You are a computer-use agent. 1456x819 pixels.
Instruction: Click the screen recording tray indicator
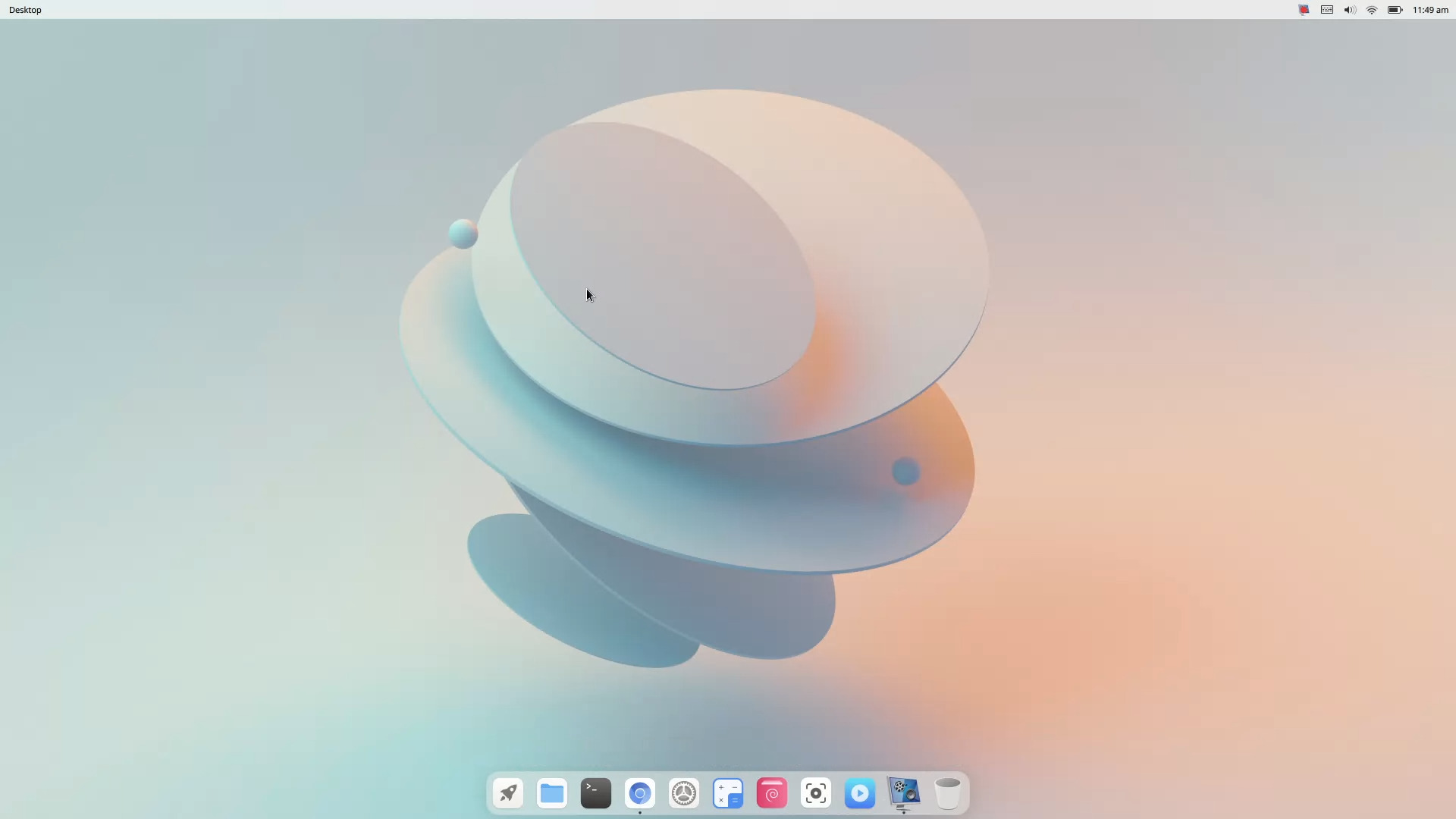1304,10
